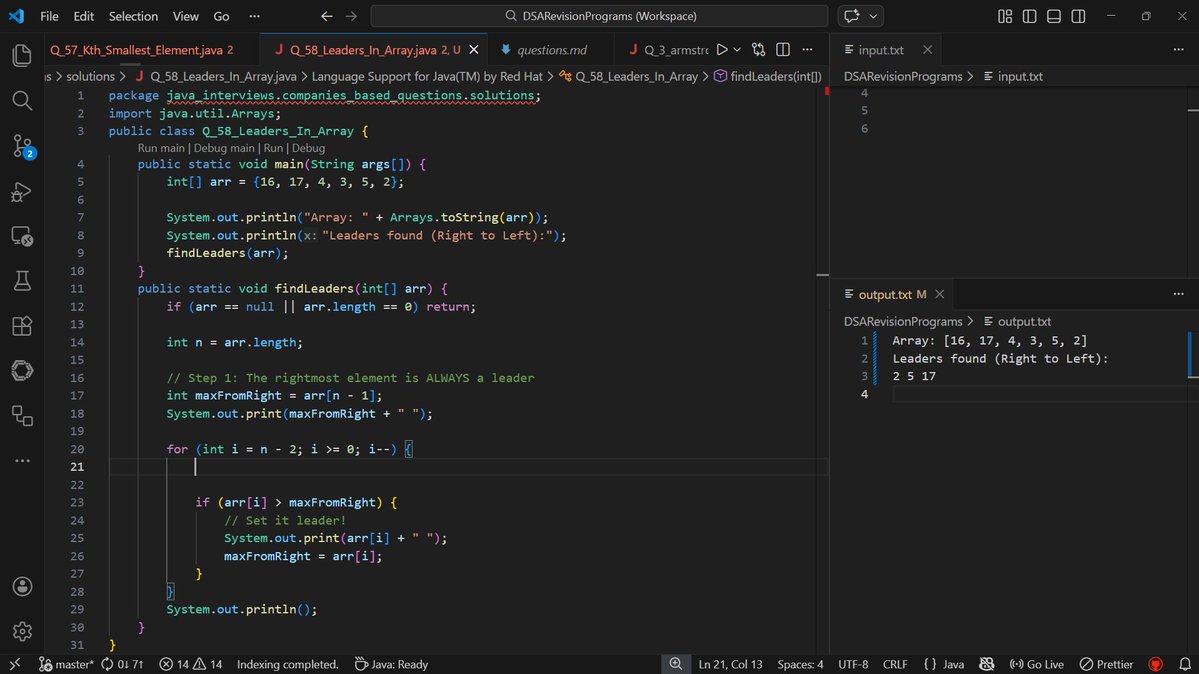The image size is (1199, 674).
Task: Click the Debug code lens link
Action: click(308, 148)
